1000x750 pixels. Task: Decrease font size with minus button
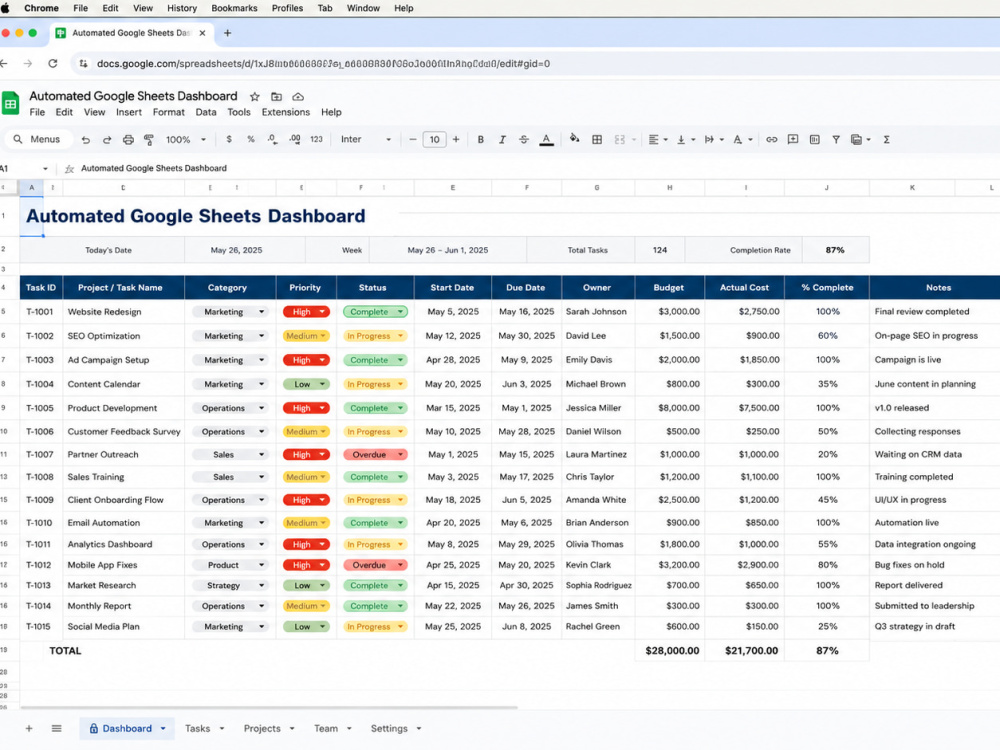tap(413, 140)
